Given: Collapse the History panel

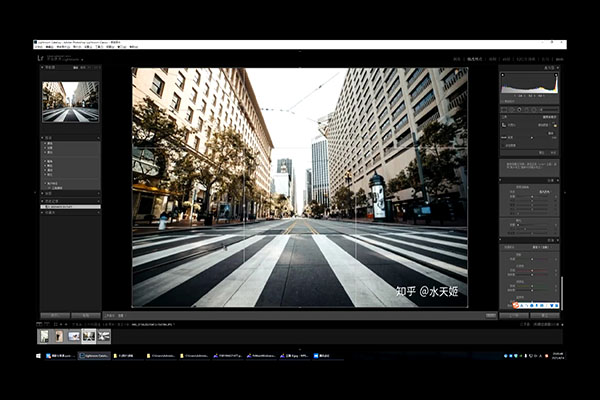Looking at the screenshot, I should click(42, 201).
